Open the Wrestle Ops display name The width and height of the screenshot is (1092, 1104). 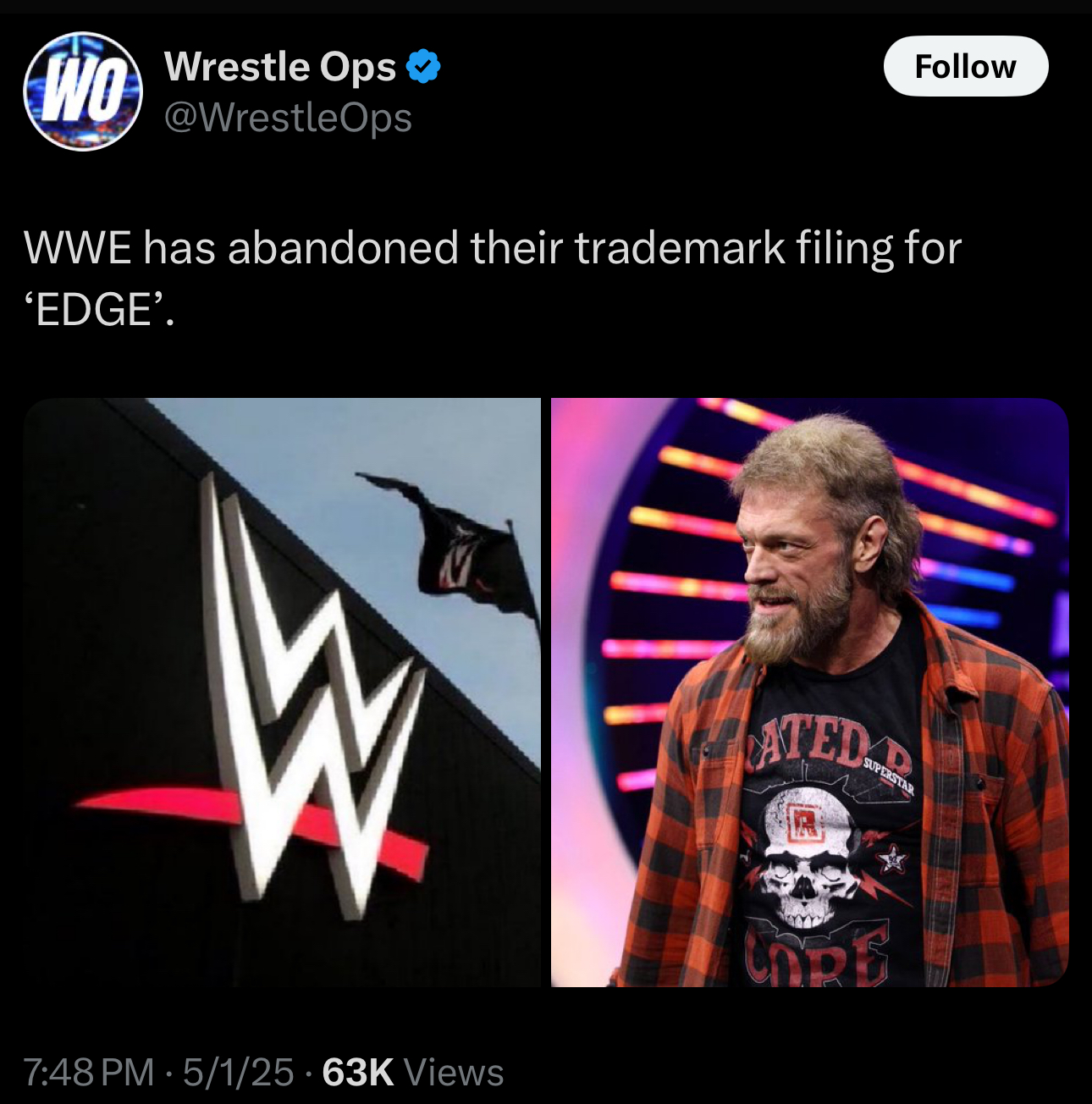[280, 67]
